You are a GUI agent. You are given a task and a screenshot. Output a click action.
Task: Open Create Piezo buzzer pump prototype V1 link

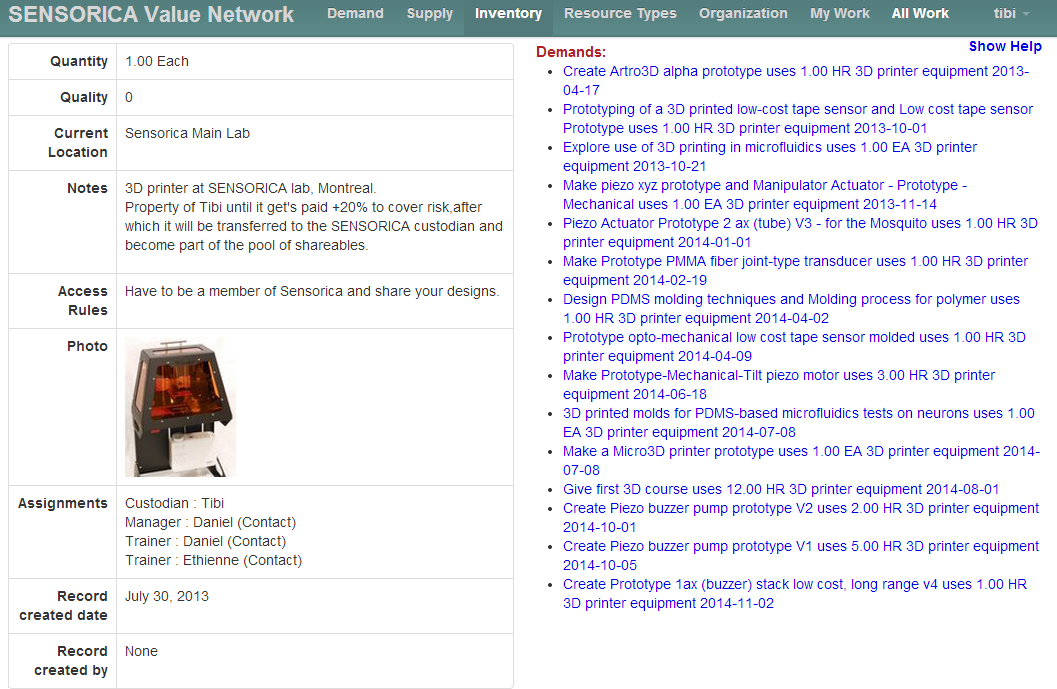tap(801, 556)
